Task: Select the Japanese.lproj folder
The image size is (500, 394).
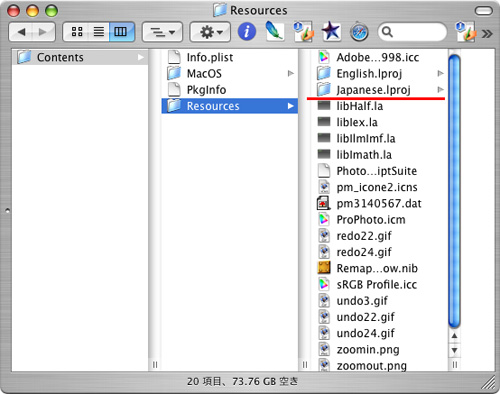Action: pyautogui.click(x=380, y=90)
